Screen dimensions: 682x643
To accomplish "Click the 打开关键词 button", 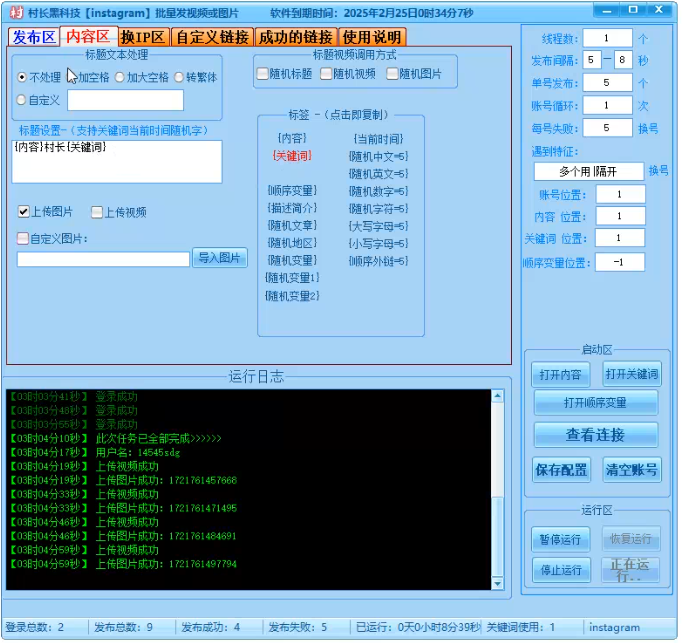I will coord(632,374).
